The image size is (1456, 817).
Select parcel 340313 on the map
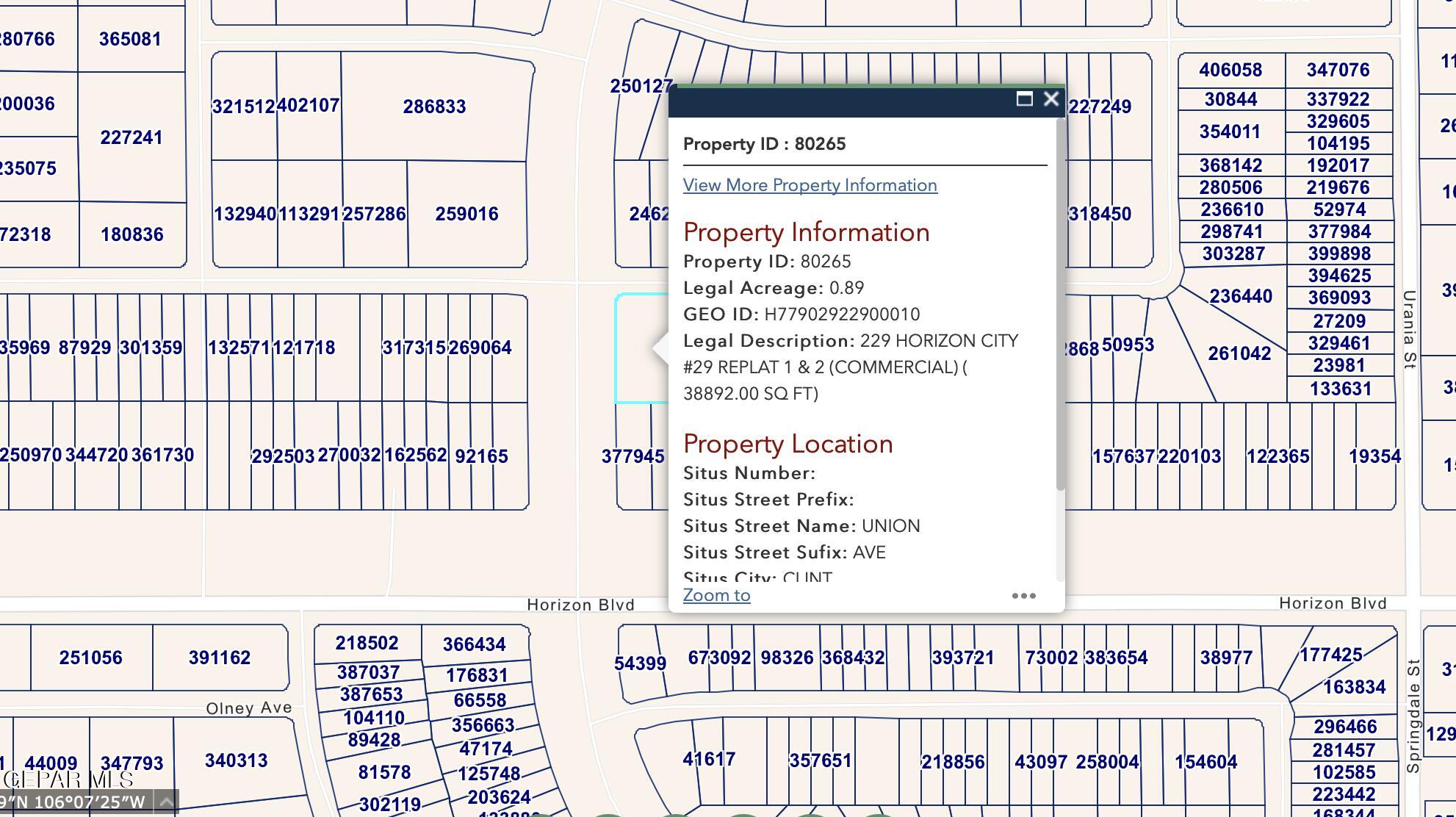(x=236, y=761)
